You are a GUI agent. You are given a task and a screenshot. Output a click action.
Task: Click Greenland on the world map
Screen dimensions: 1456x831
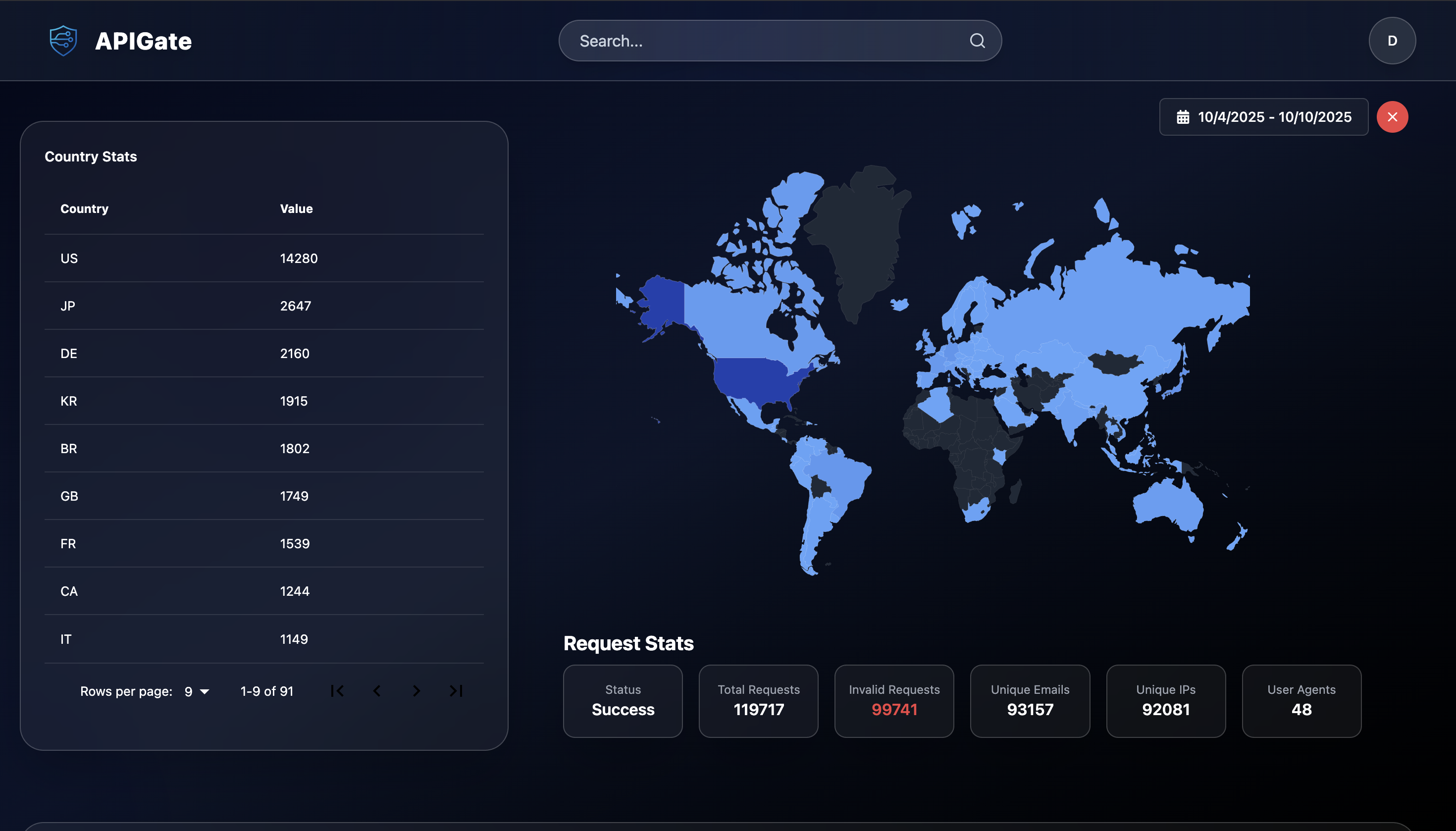pyautogui.click(x=862, y=240)
